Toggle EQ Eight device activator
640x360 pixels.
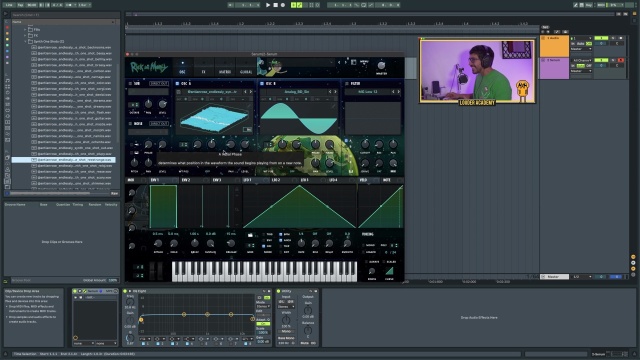tap(125, 291)
